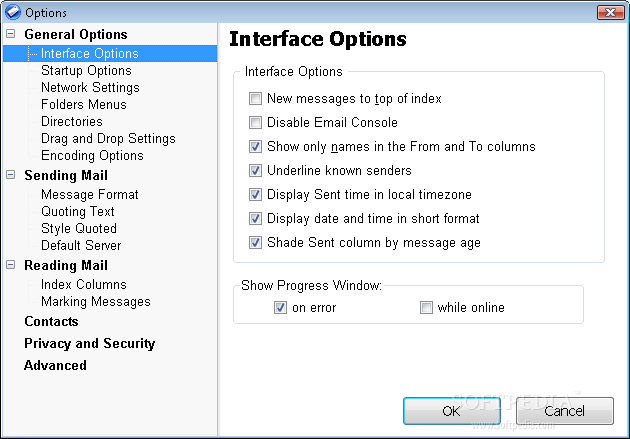The width and height of the screenshot is (630, 439).
Task: Collapse the Reading Mail tree section
Action: point(10,265)
